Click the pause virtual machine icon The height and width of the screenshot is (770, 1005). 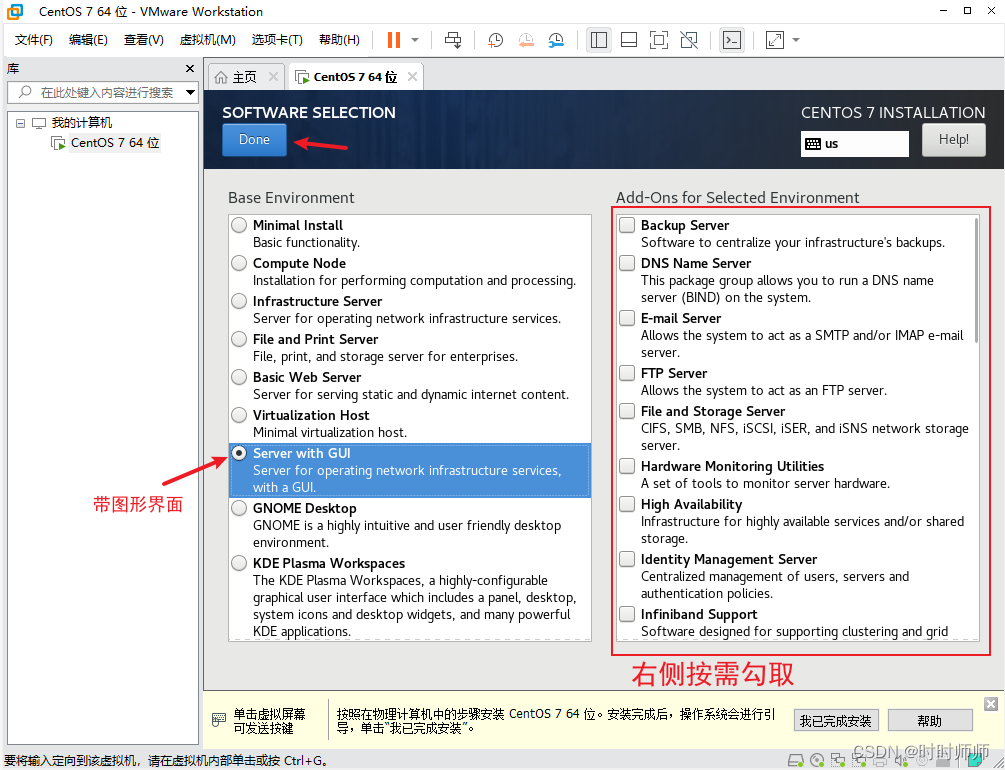point(394,40)
